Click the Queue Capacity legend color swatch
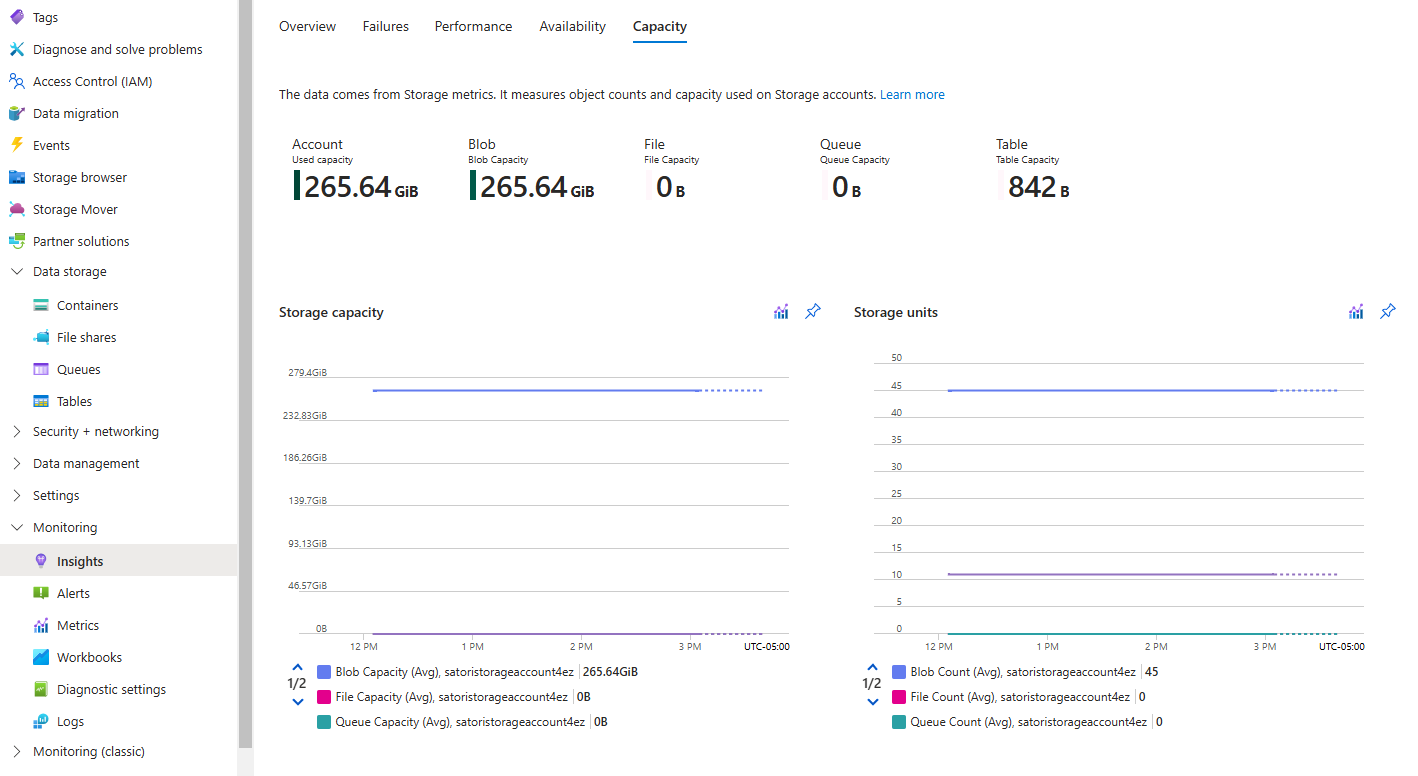This screenshot has height=776, width=1418. click(323, 722)
